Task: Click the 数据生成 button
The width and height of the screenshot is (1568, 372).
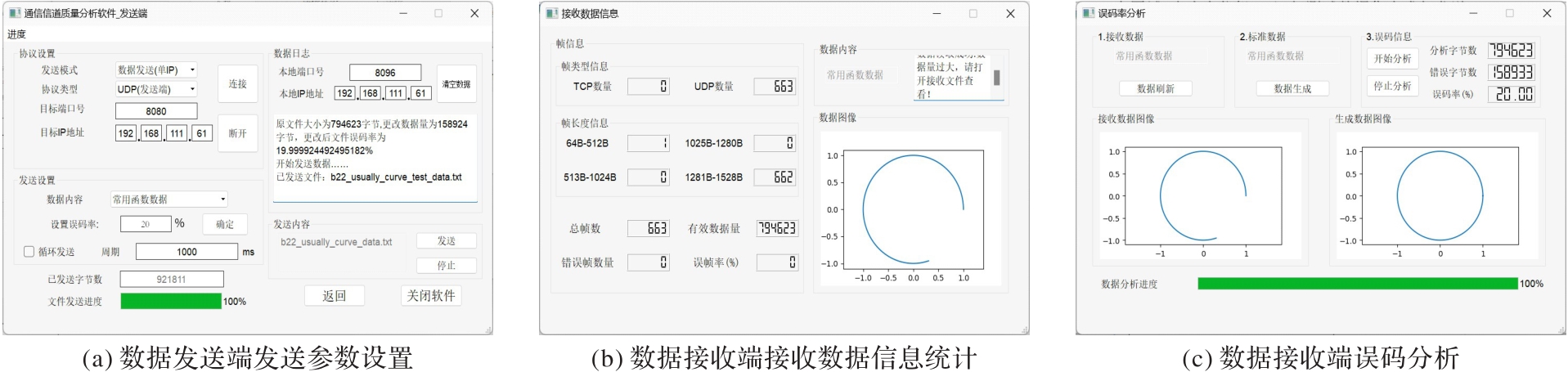Action: [1292, 89]
